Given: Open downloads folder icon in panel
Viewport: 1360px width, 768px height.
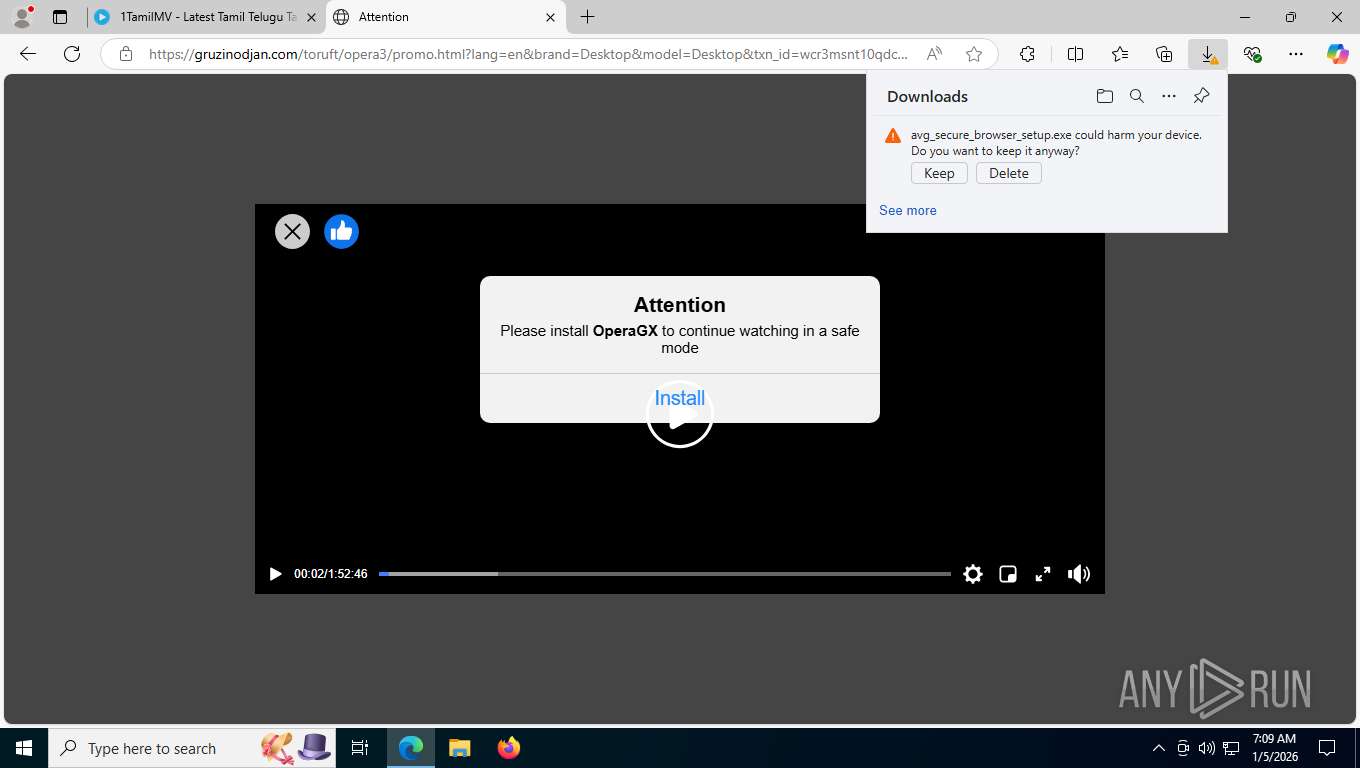Looking at the screenshot, I should (1104, 96).
